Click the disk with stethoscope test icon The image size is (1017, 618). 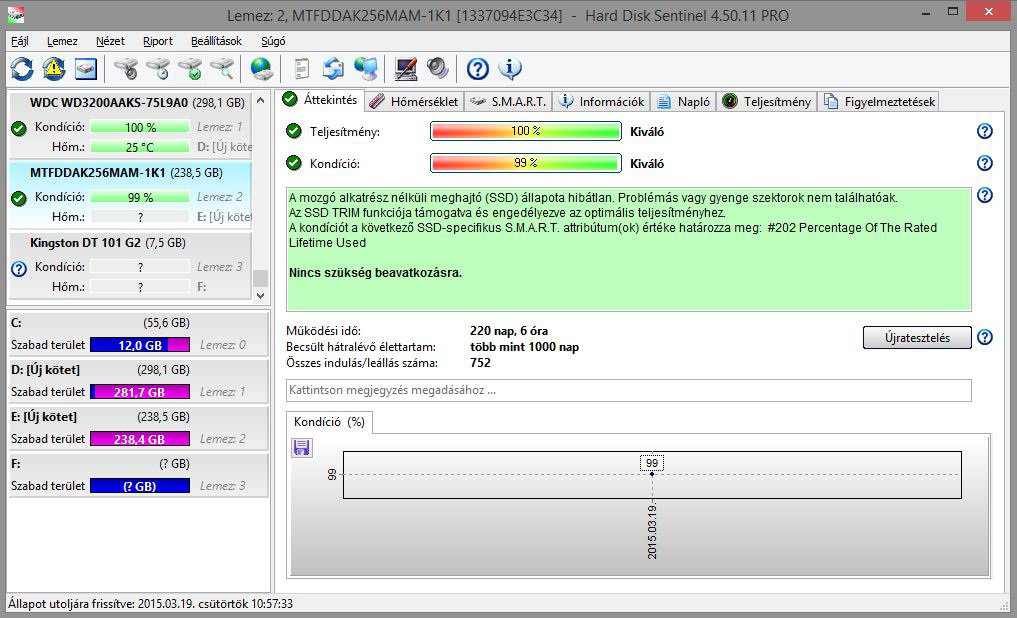pyautogui.click(x=126, y=69)
